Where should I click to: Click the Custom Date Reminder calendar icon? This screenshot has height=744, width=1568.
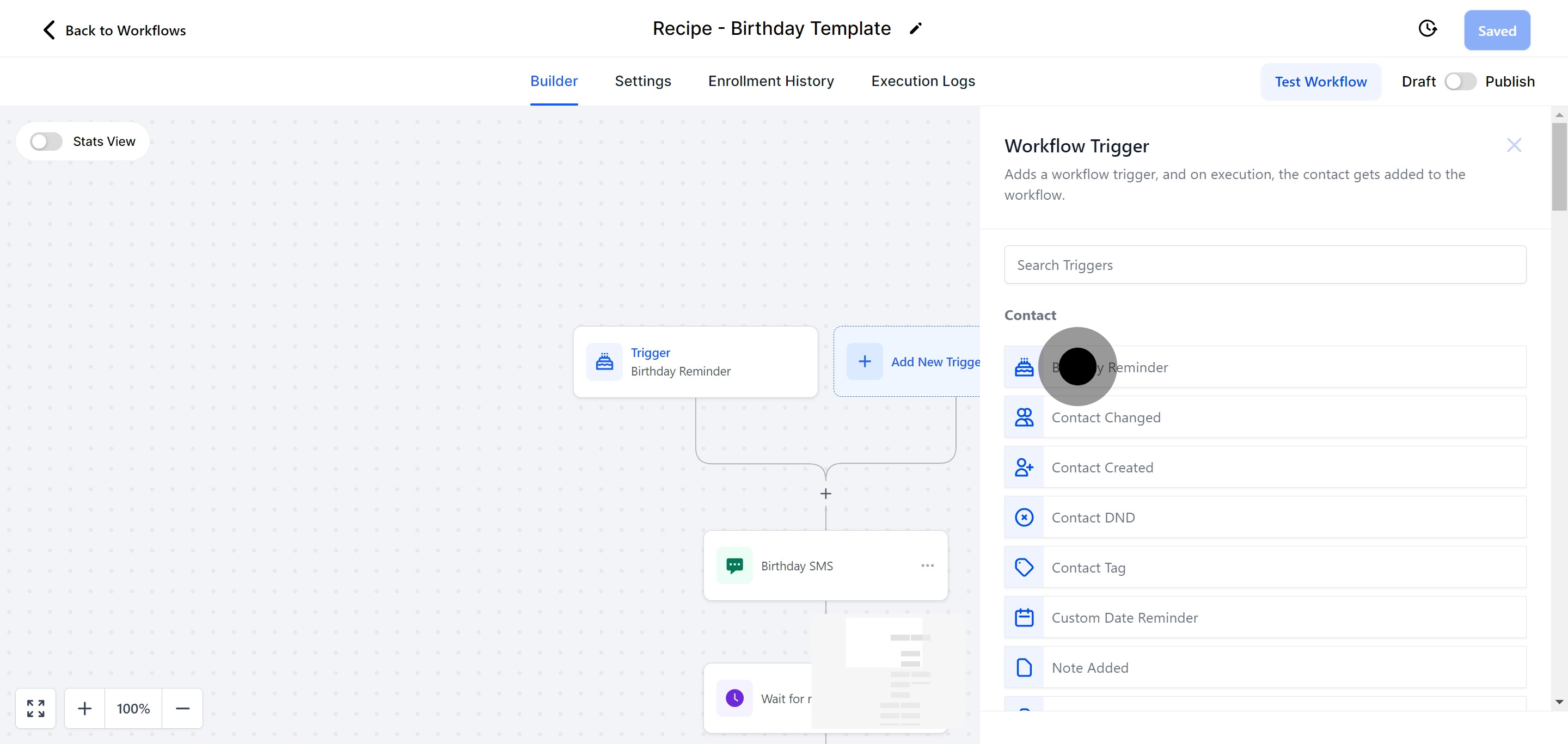[1024, 618]
